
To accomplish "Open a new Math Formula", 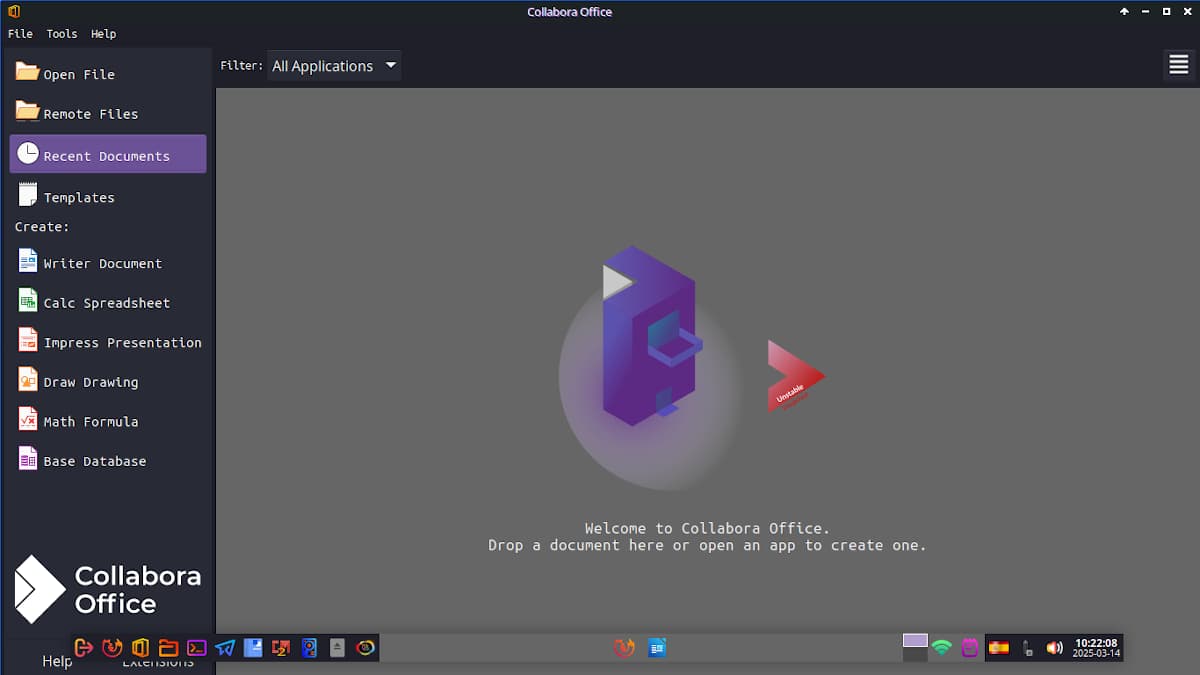I will (x=90, y=421).
